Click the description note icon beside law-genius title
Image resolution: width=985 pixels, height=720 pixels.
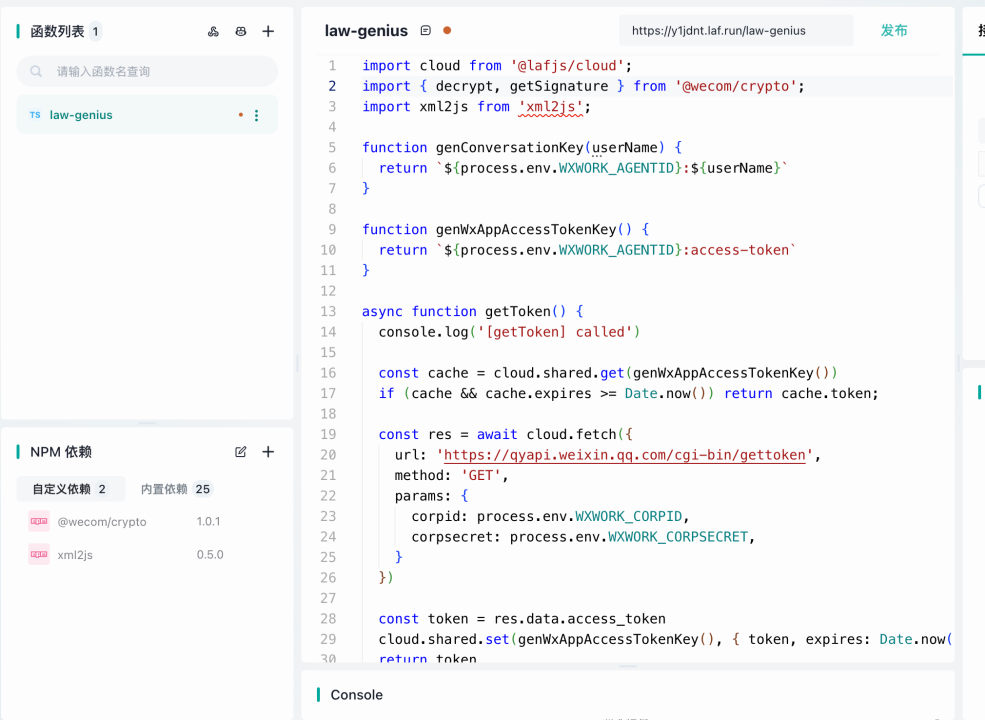click(426, 31)
